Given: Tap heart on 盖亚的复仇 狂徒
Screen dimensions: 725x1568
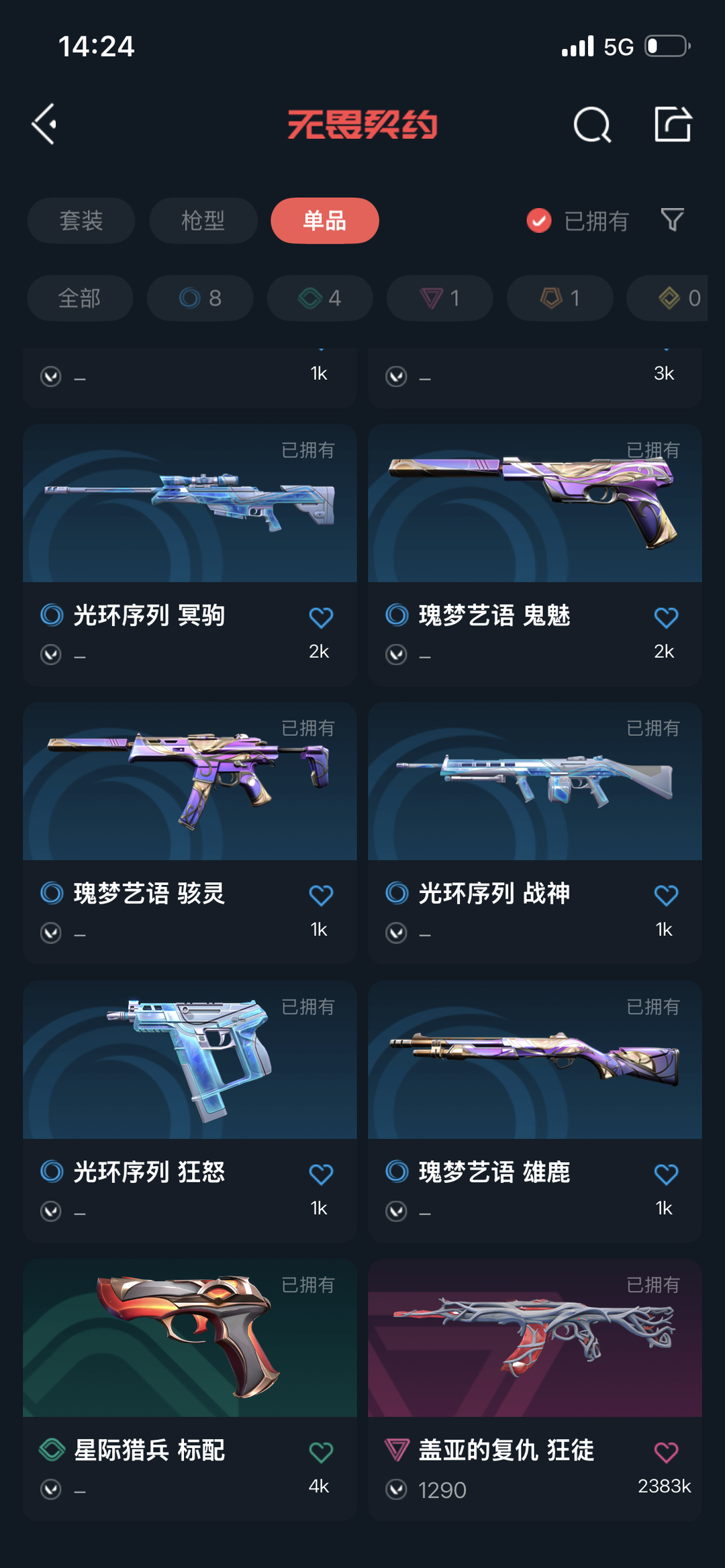Looking at the screenshot, I should point(666,1453).
